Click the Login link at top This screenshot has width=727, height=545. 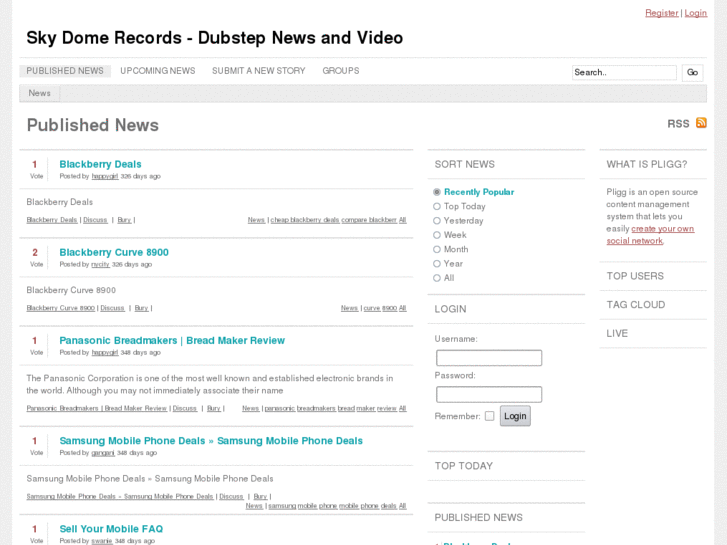click(695, 13)
